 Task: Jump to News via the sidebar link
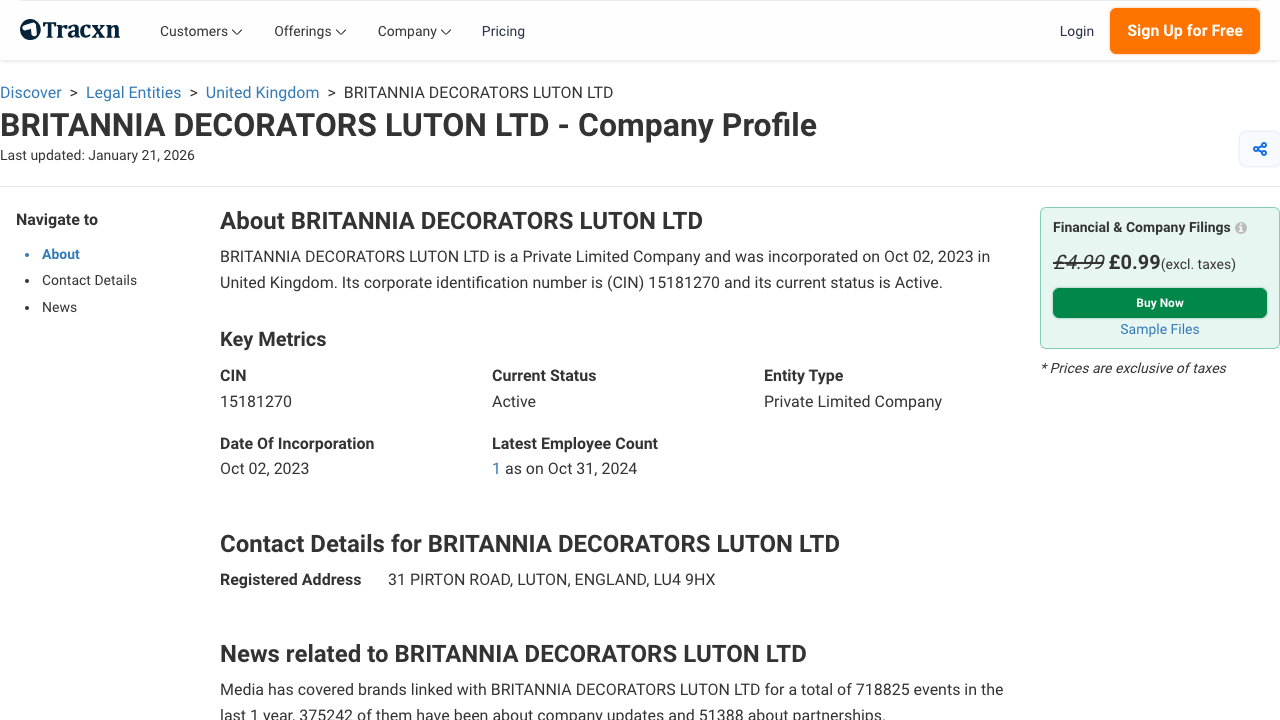[x=59, y=307]
